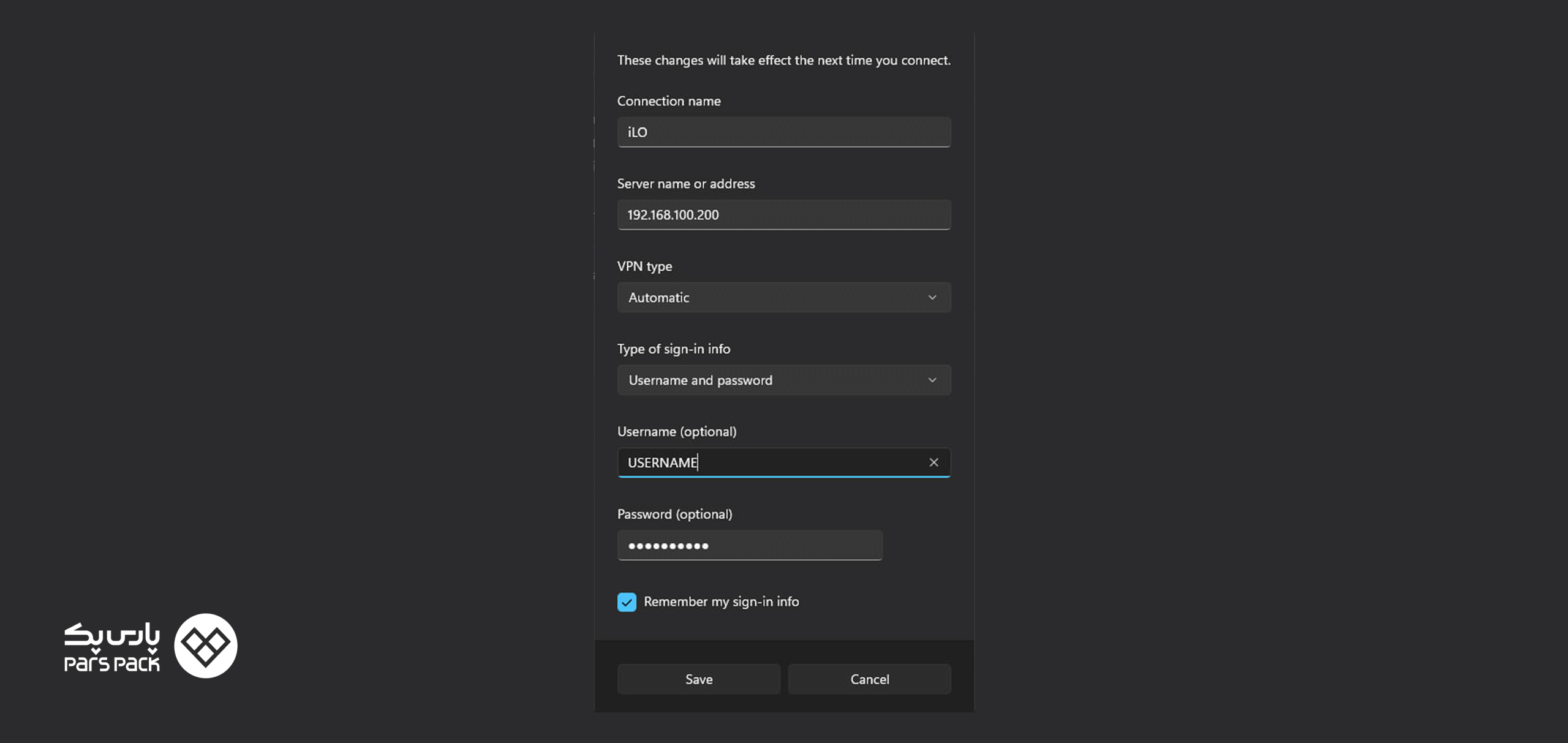Click the VPN type label
Screen dimensions: 1568x743
pos(644,266)
